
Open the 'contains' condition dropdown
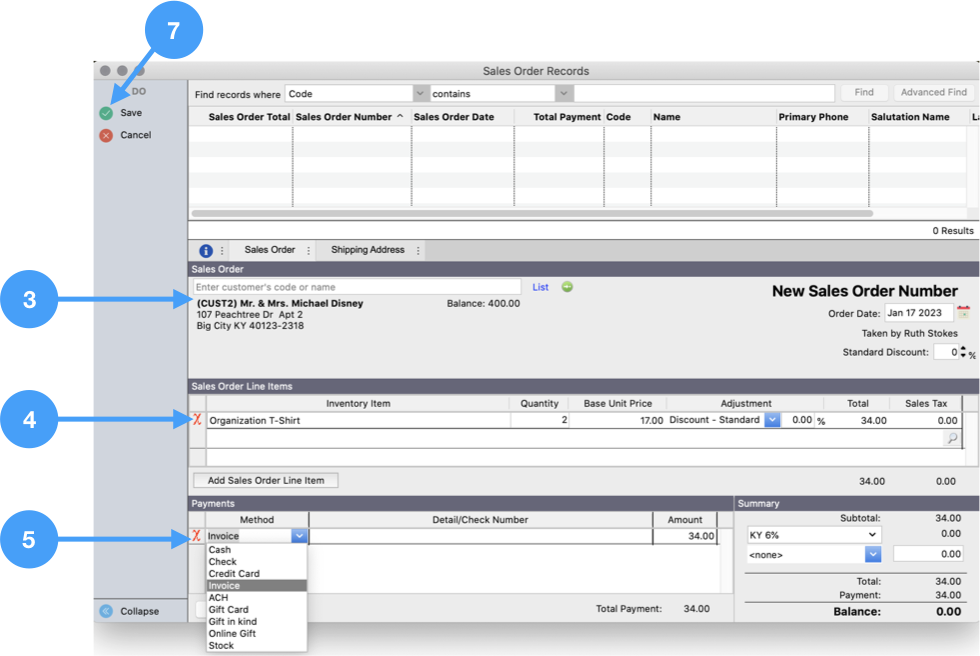[564, 93]
